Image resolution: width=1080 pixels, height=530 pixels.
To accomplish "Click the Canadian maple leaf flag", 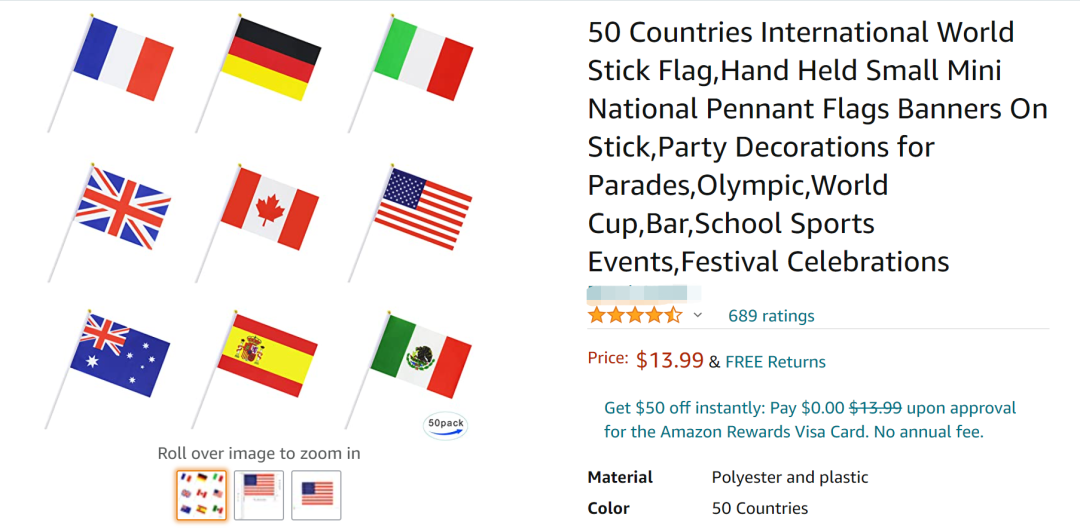I will click(x=270, y=208).
